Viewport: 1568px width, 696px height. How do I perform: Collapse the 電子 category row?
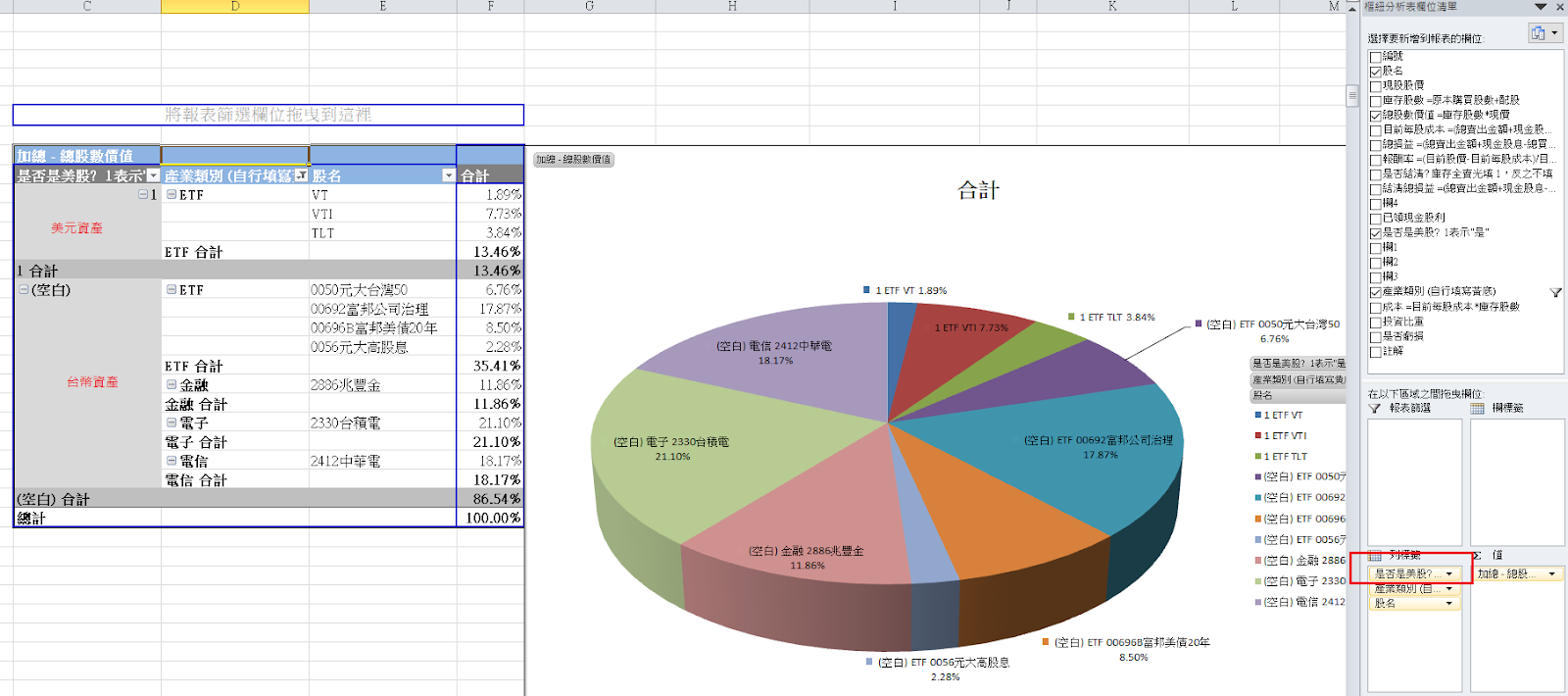(x=171, y=423)
